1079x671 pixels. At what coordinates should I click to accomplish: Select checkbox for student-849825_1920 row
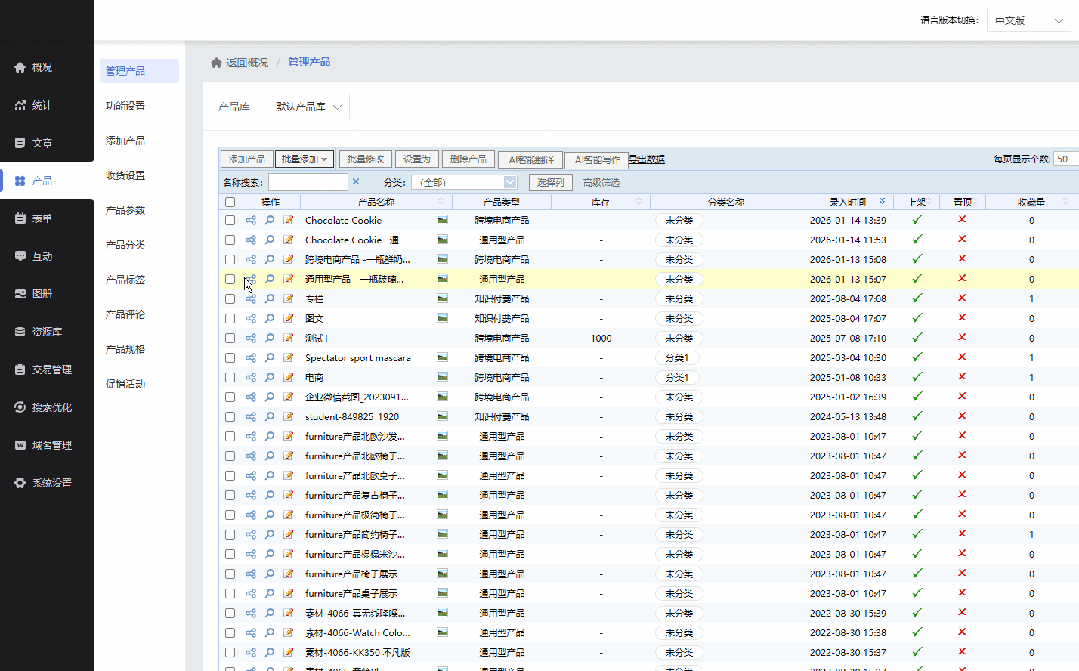tap(230, 416)
